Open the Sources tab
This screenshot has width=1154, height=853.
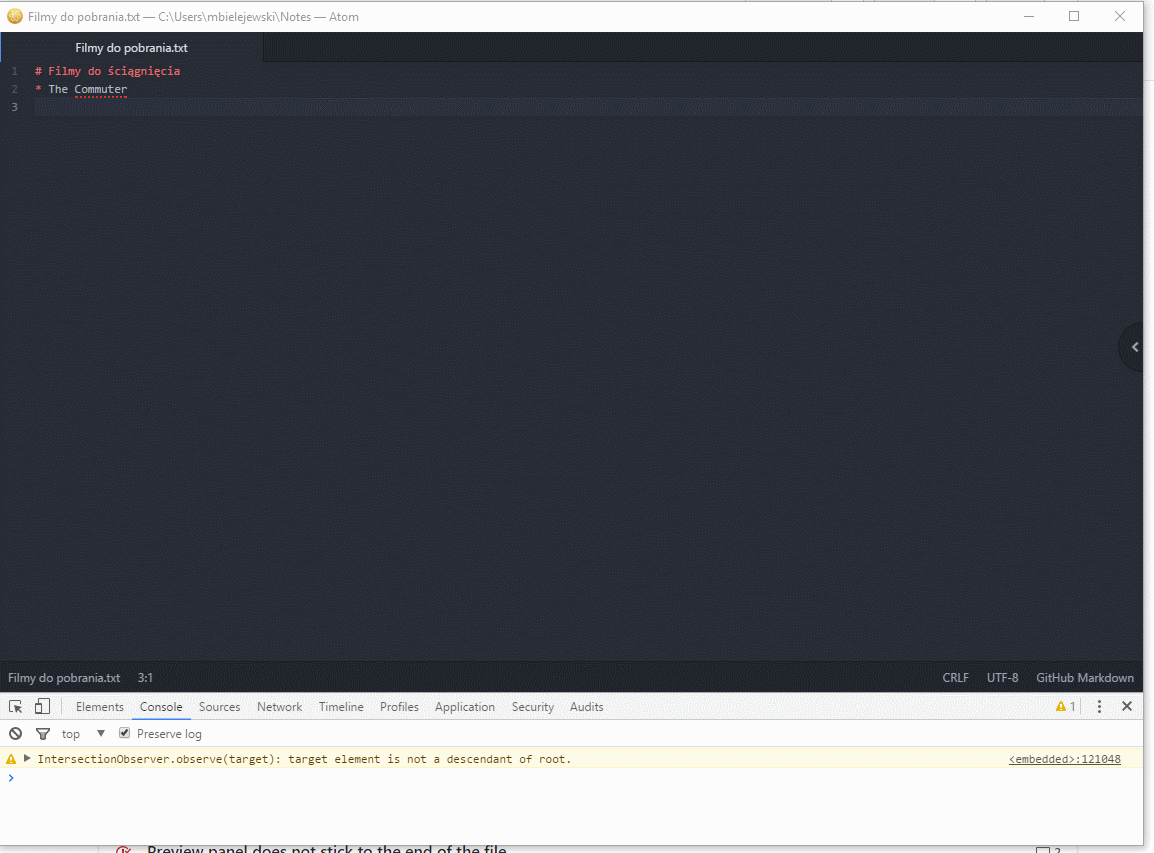point(219,707)
